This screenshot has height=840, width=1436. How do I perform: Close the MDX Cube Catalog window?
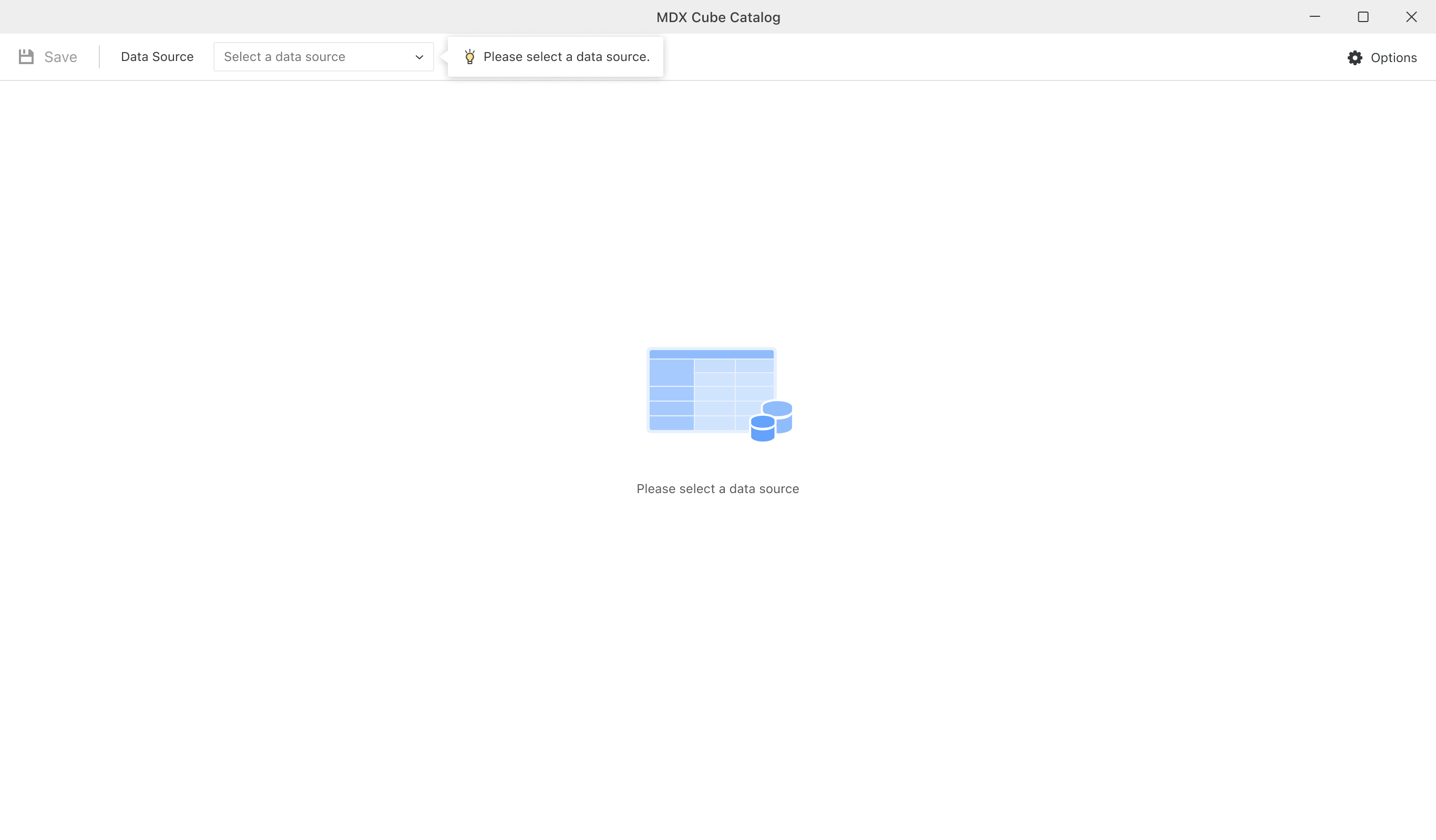(x=1411, y=17)
